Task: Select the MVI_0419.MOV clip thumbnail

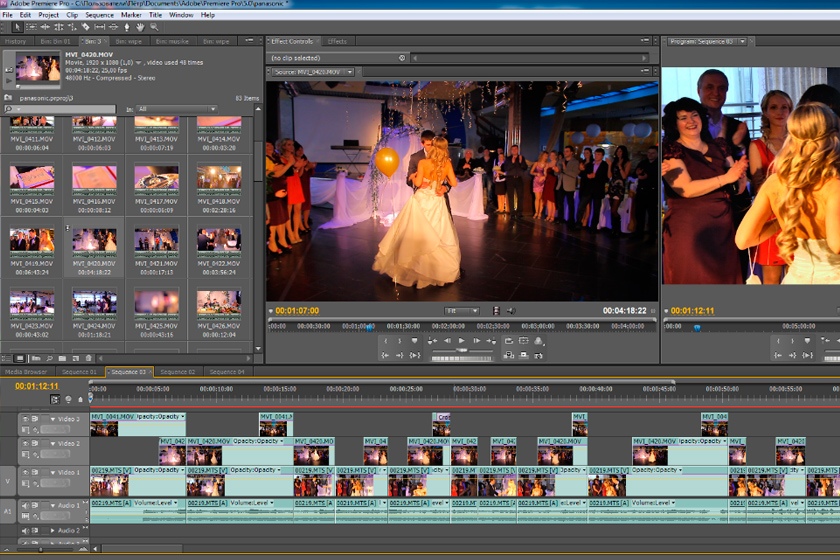Action: (32, 240)
